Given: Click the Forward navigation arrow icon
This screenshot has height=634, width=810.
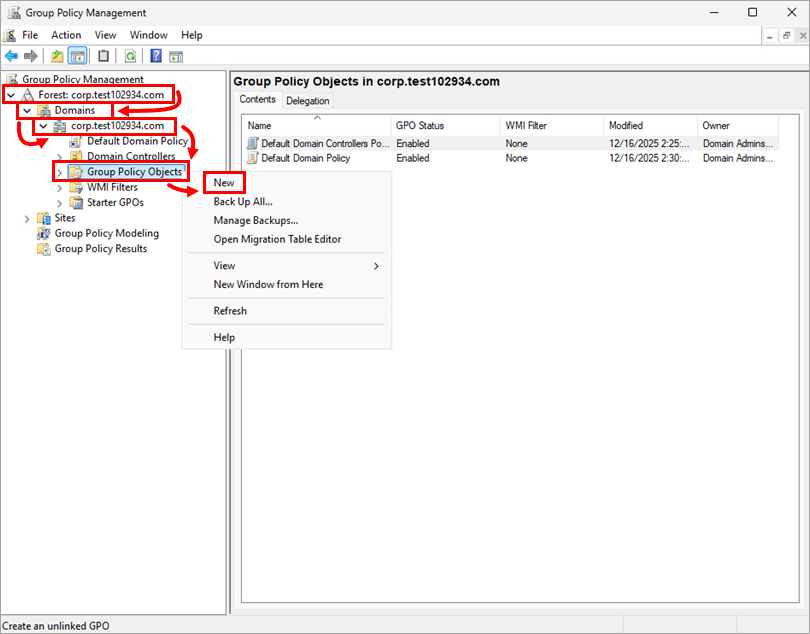Looking at the screenshot, I should tap(30, 56).
